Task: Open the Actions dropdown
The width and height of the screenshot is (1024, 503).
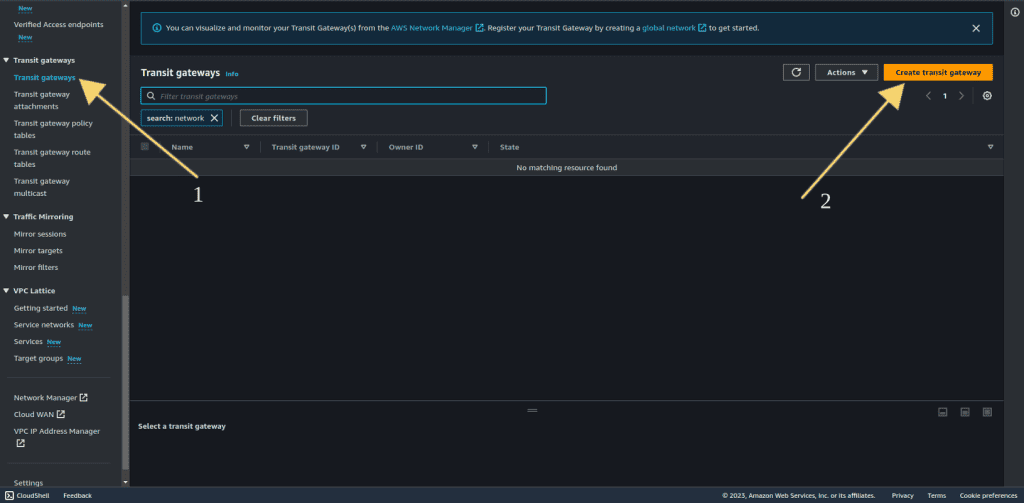Action: tap(846, 72)
